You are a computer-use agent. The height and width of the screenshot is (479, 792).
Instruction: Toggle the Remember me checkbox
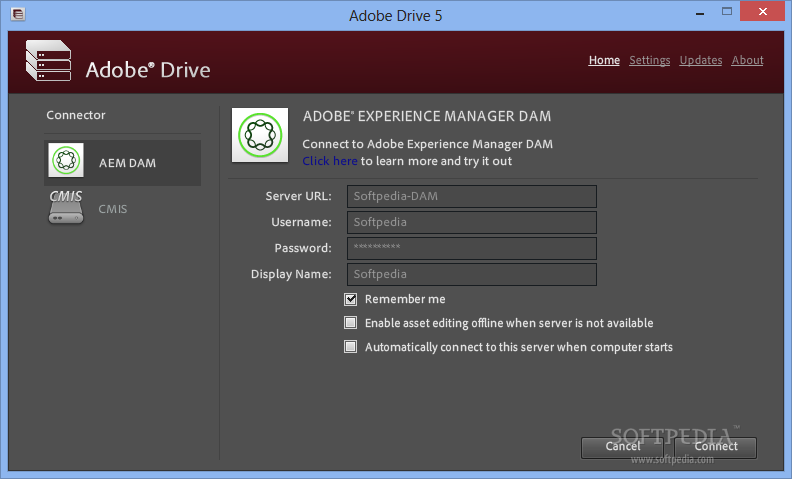click(x=351, y=299)
